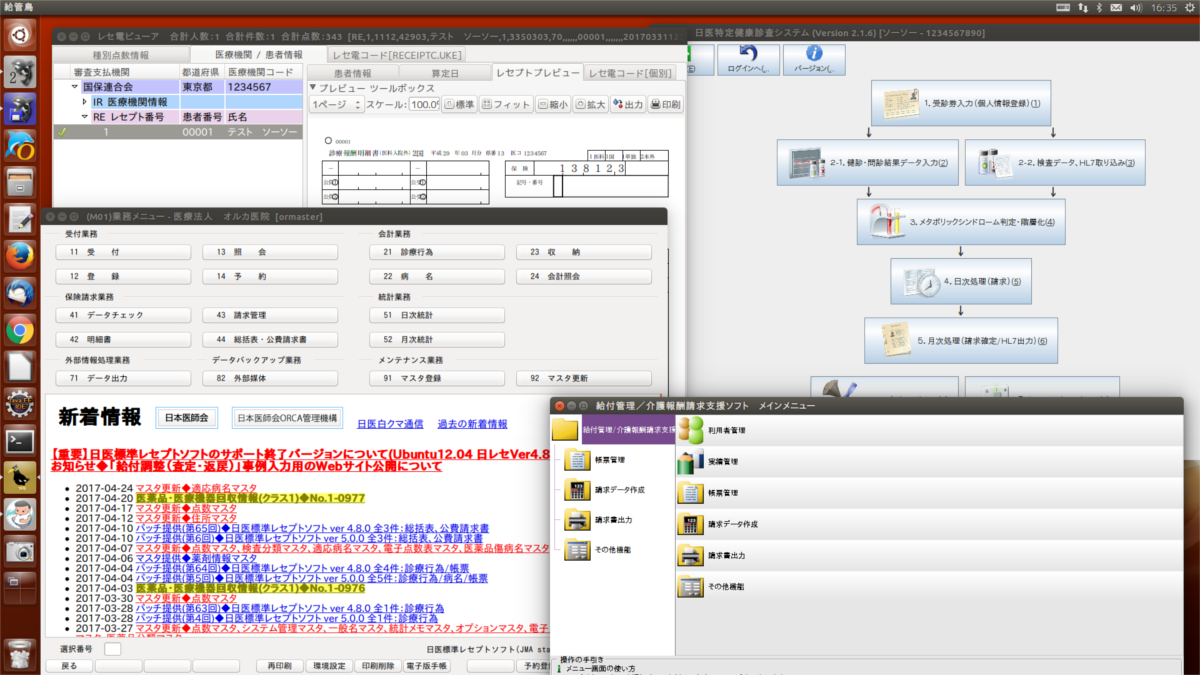Collapse 国保連合会 tree node
Screen dimensions: 1200x675
74,88
